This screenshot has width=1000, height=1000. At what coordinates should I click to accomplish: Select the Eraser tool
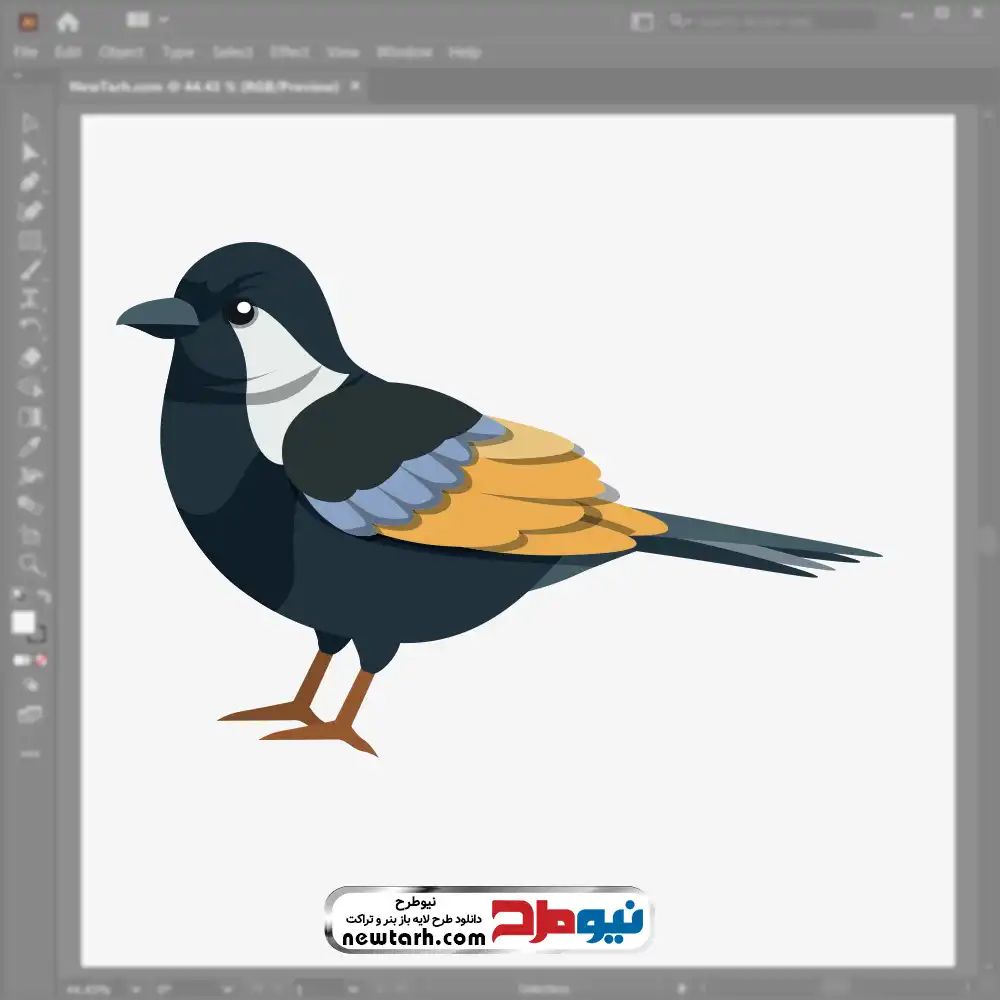pos(30,357)
